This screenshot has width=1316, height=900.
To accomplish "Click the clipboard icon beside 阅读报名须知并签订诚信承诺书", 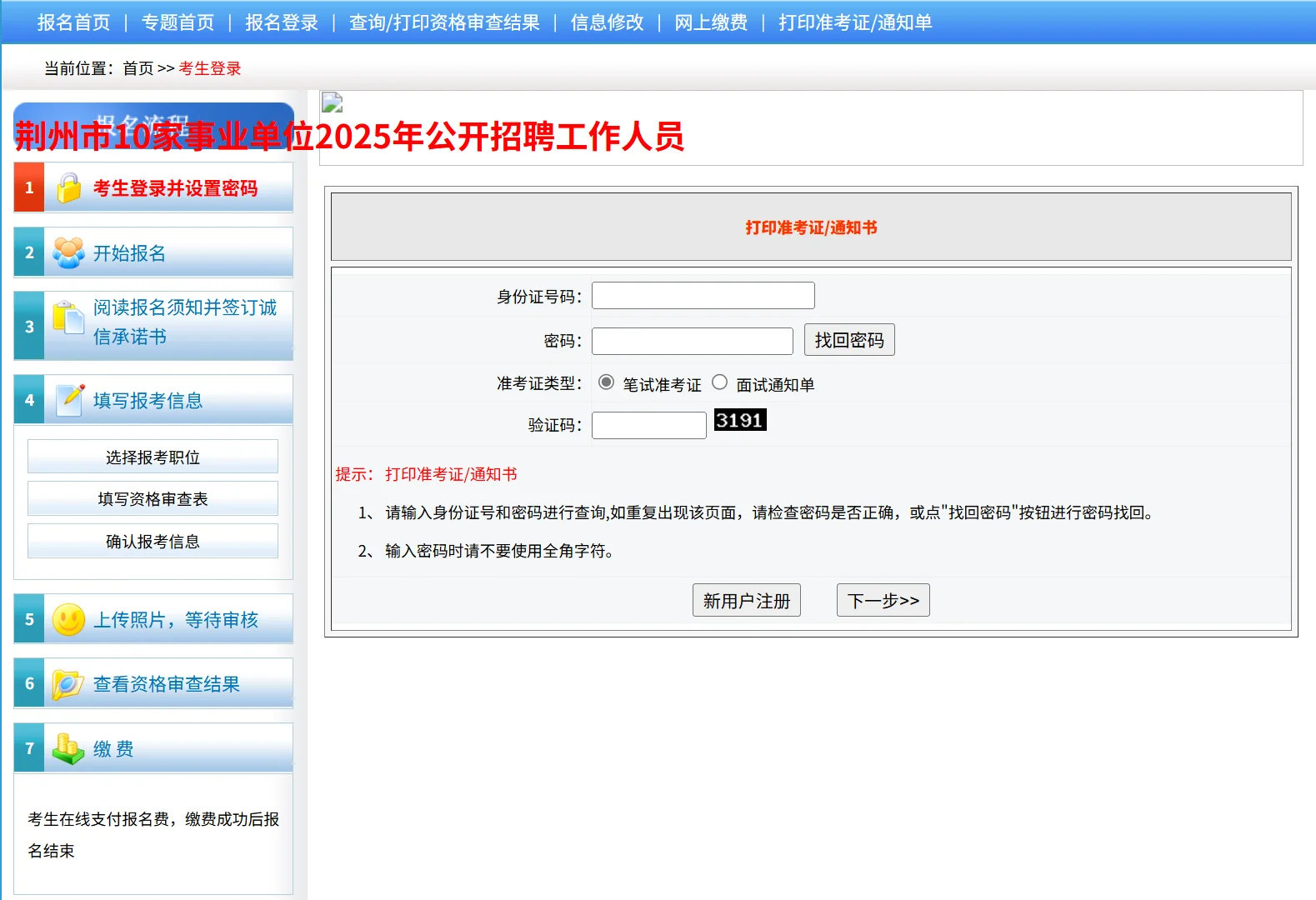I will (68, 317).
